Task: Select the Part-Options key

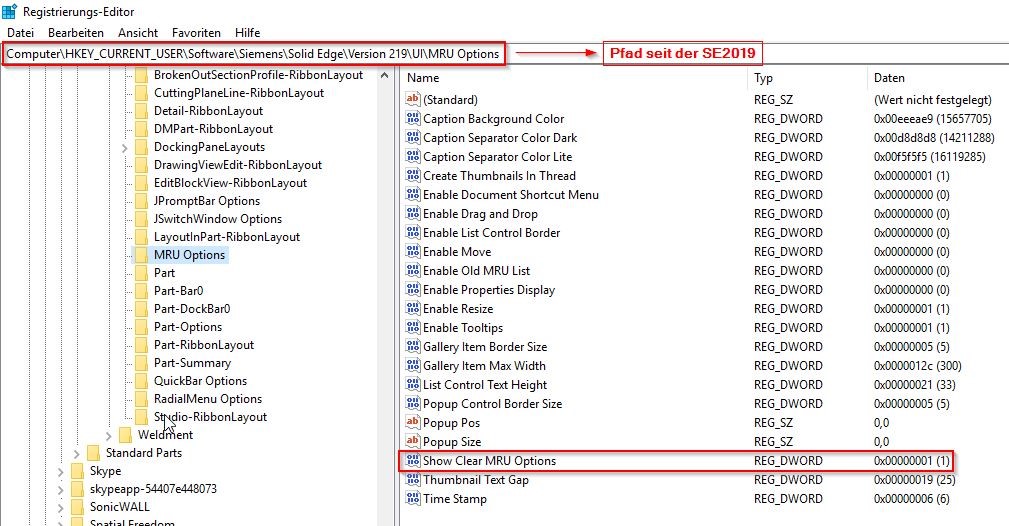Action: point(187,327)
